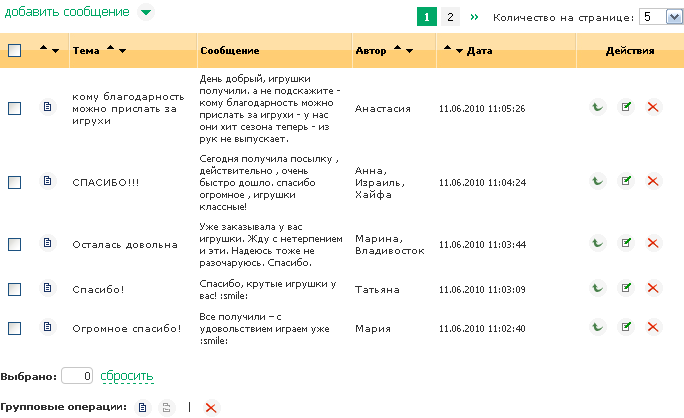Edit the message by Мария
The width and height of the screenshot is (684, 418).
click(626, 326)
